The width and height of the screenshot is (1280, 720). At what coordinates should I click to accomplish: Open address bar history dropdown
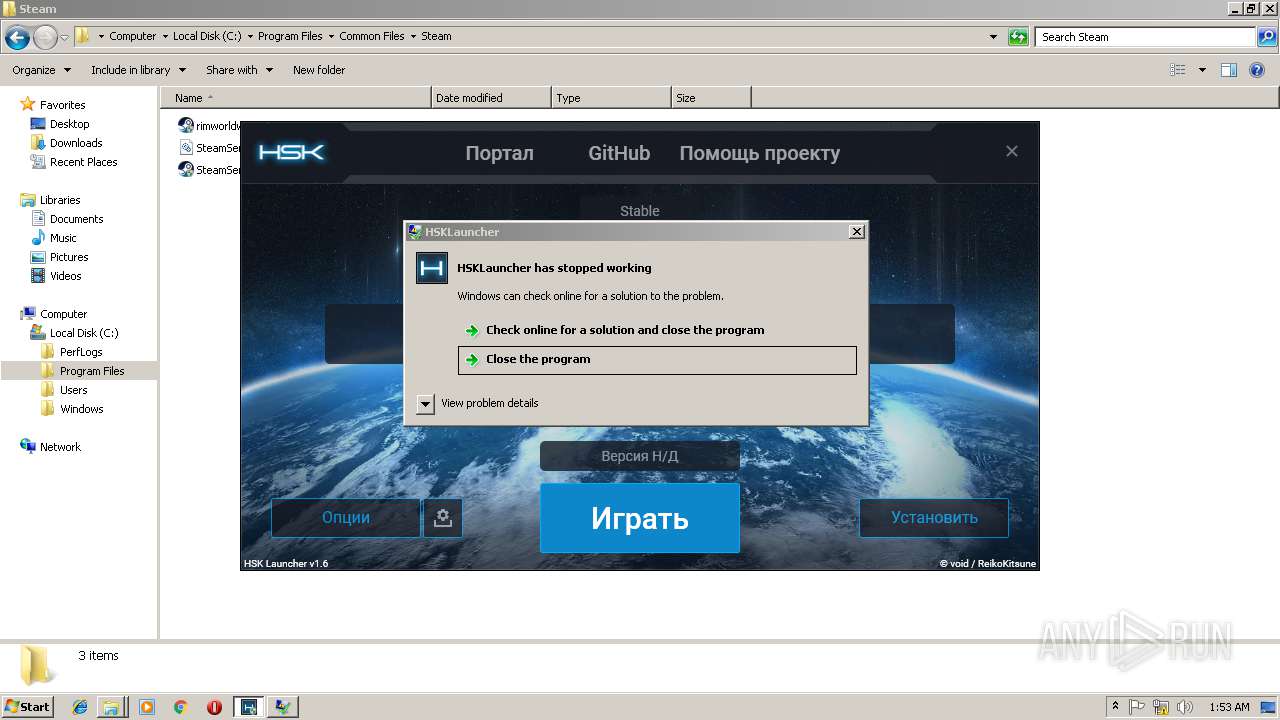point(993,37)
